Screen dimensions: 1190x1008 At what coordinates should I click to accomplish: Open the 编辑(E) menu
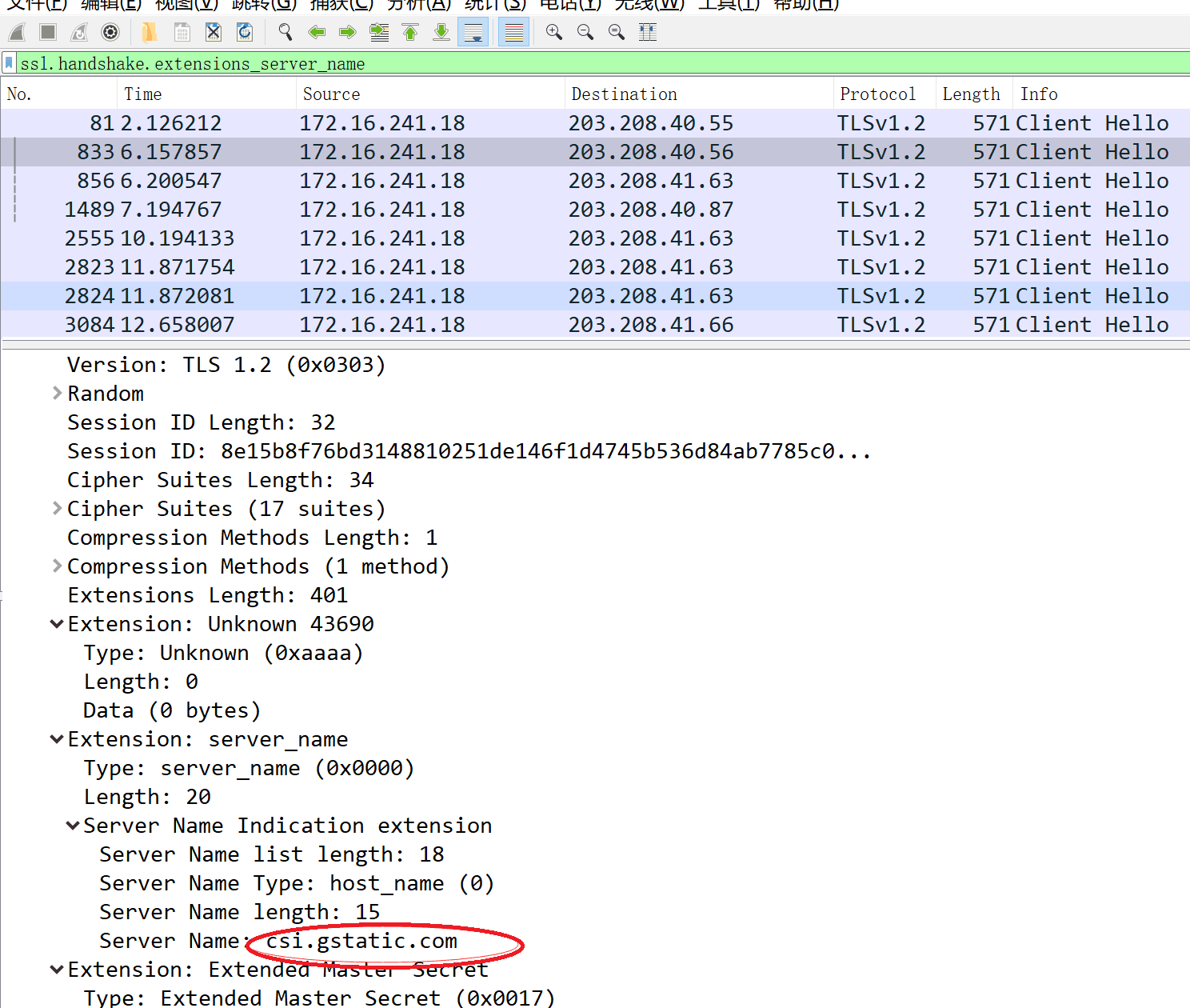111,5
